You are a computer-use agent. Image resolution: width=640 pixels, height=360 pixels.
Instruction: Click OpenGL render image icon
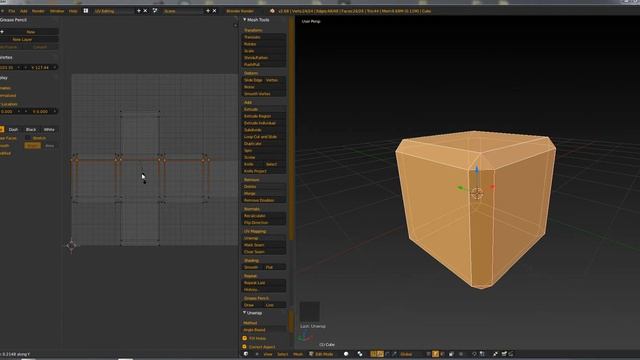pos(504,354)
